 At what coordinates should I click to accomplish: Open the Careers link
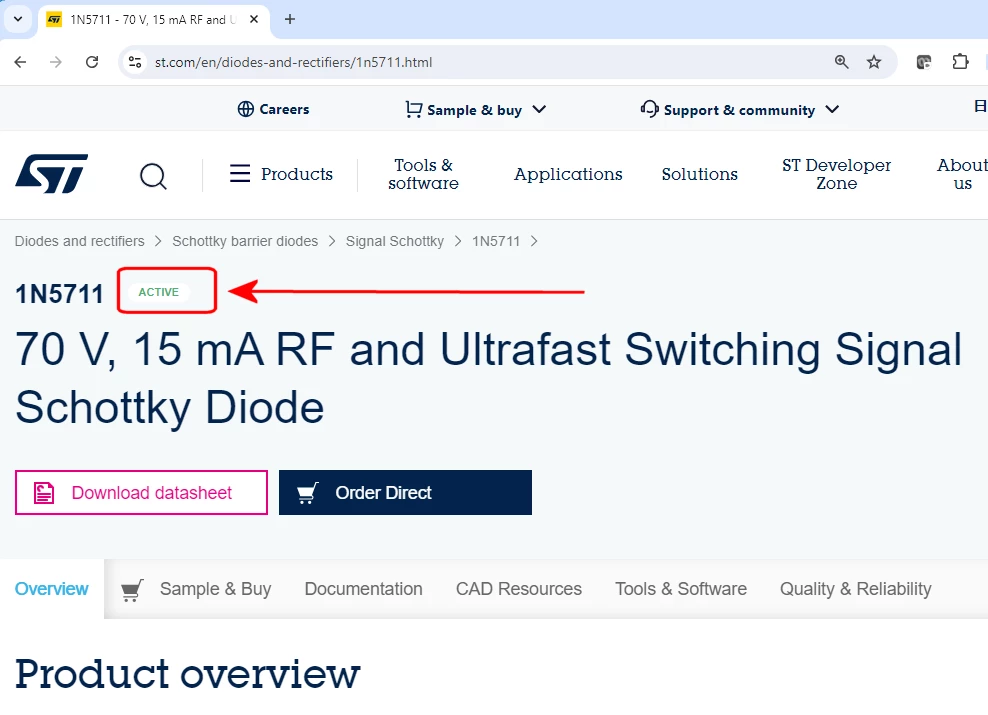point(273,109)
